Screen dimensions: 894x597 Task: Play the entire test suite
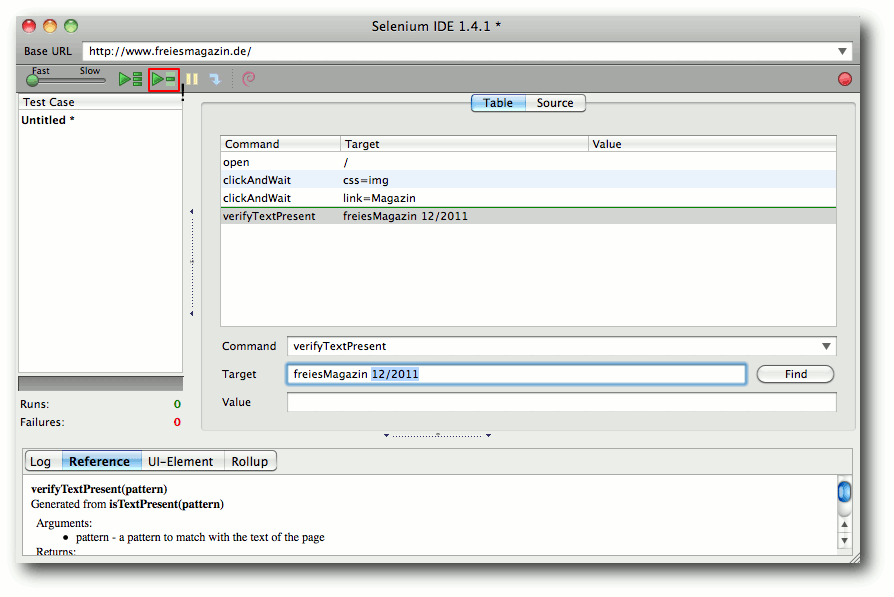pyautogui.click(x=130, y=79)
